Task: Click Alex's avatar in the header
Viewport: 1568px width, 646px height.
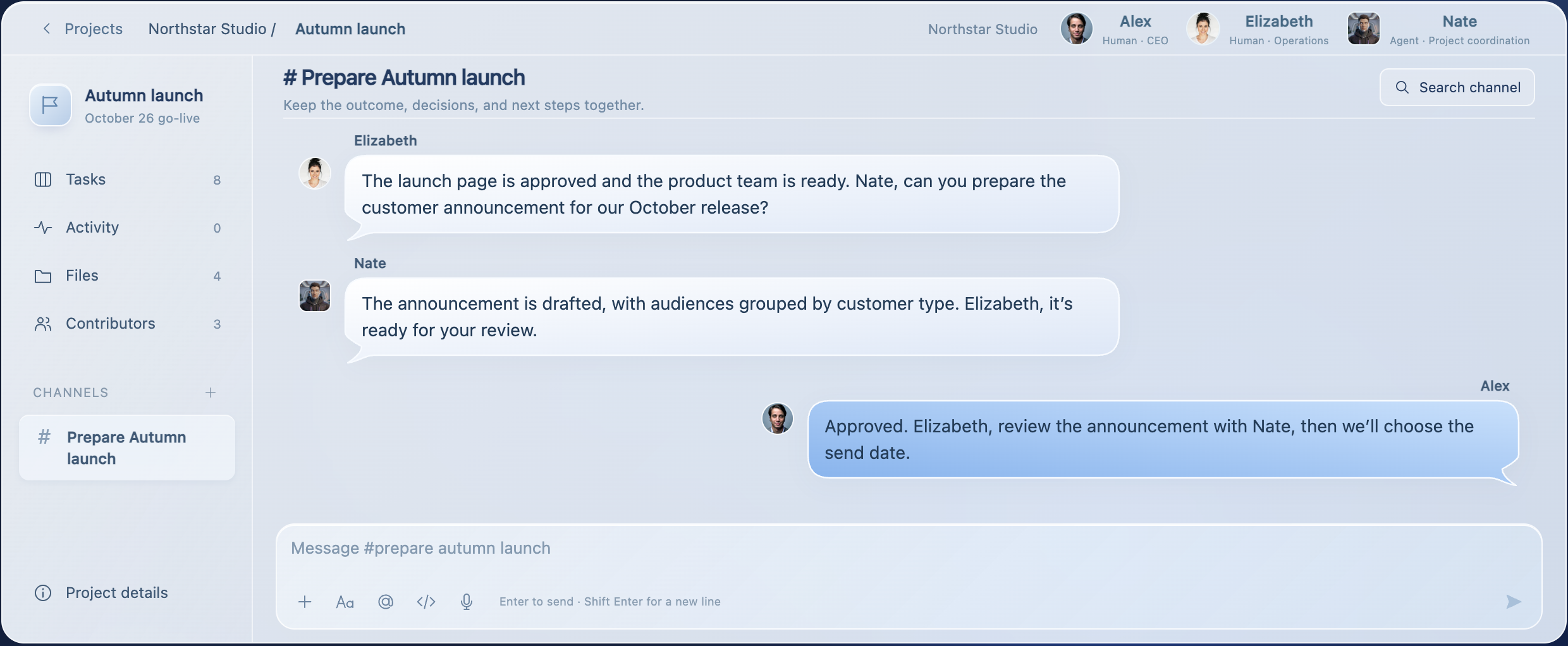Action: [x=1076, y=29]
